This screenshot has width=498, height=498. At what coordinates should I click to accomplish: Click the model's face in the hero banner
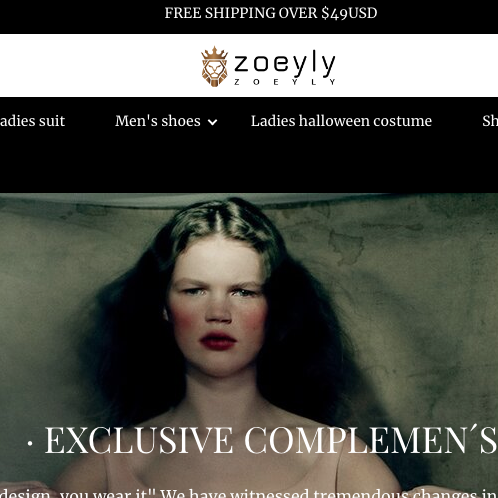217,307
